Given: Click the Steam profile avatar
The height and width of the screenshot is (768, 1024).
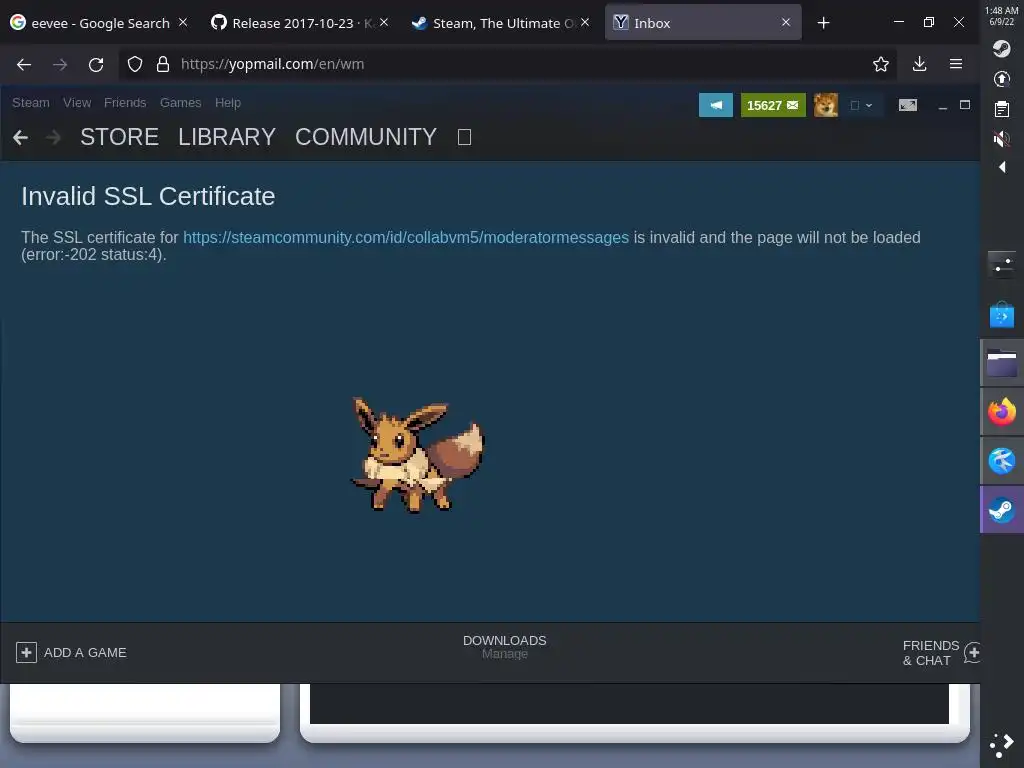Looking at the screenshot, I should [825, 105].
